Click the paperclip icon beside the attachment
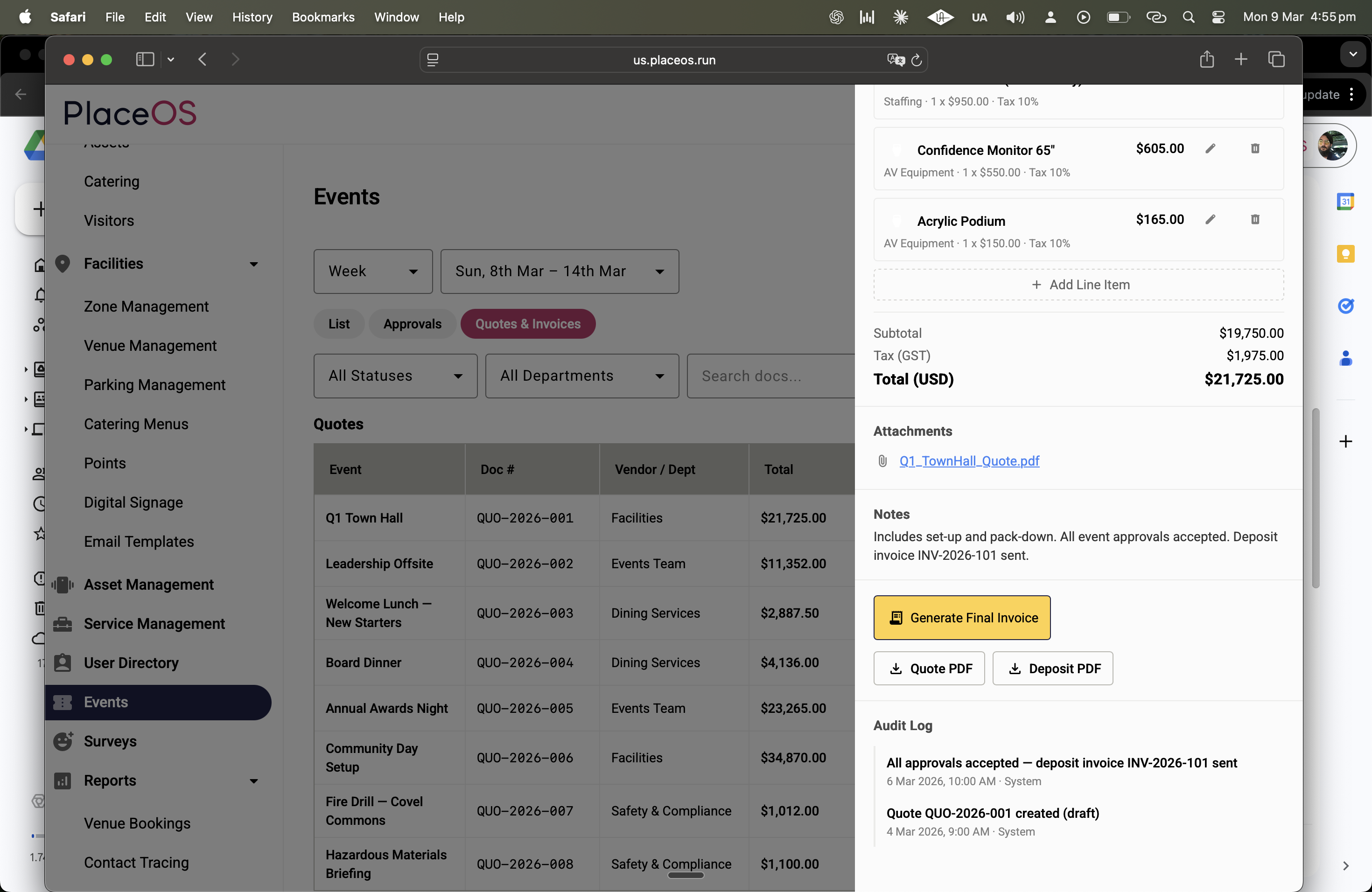 click(882, 461)
